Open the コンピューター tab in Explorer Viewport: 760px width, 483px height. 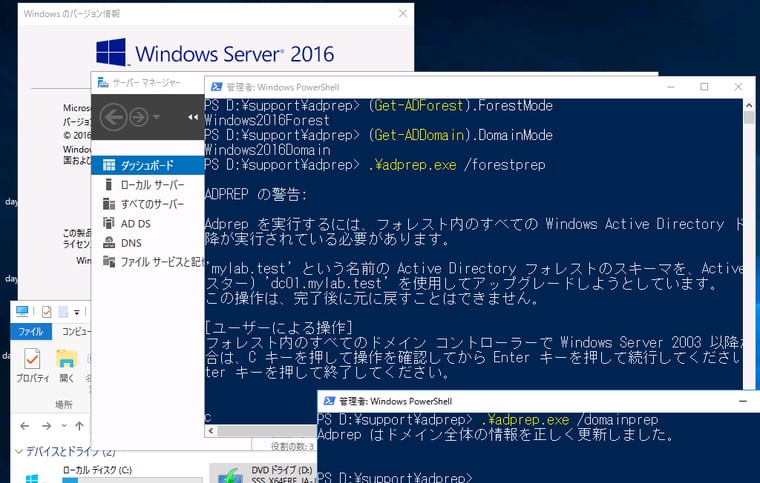(76, 332)
